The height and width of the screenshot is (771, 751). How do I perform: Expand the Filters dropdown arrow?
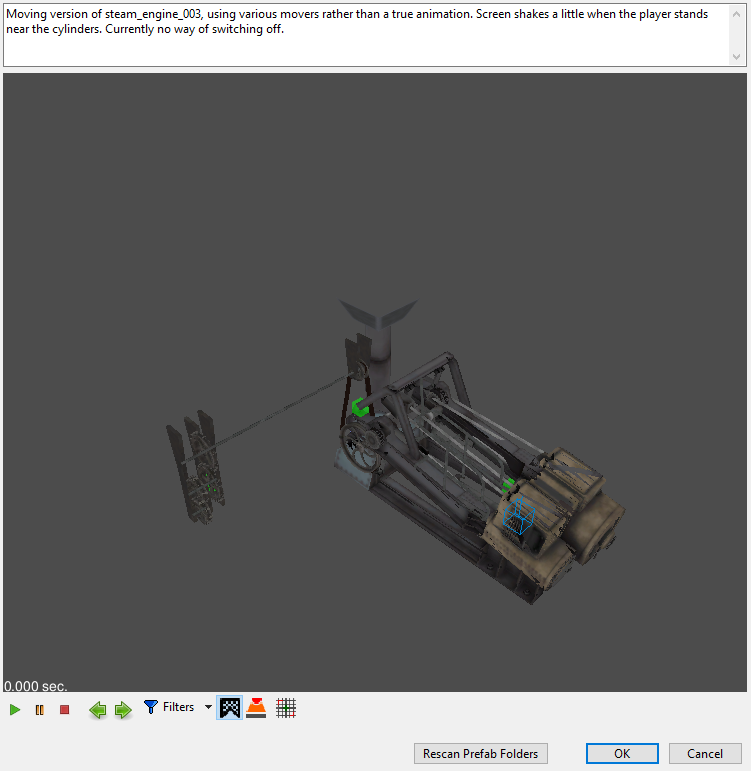coord(208,707)
